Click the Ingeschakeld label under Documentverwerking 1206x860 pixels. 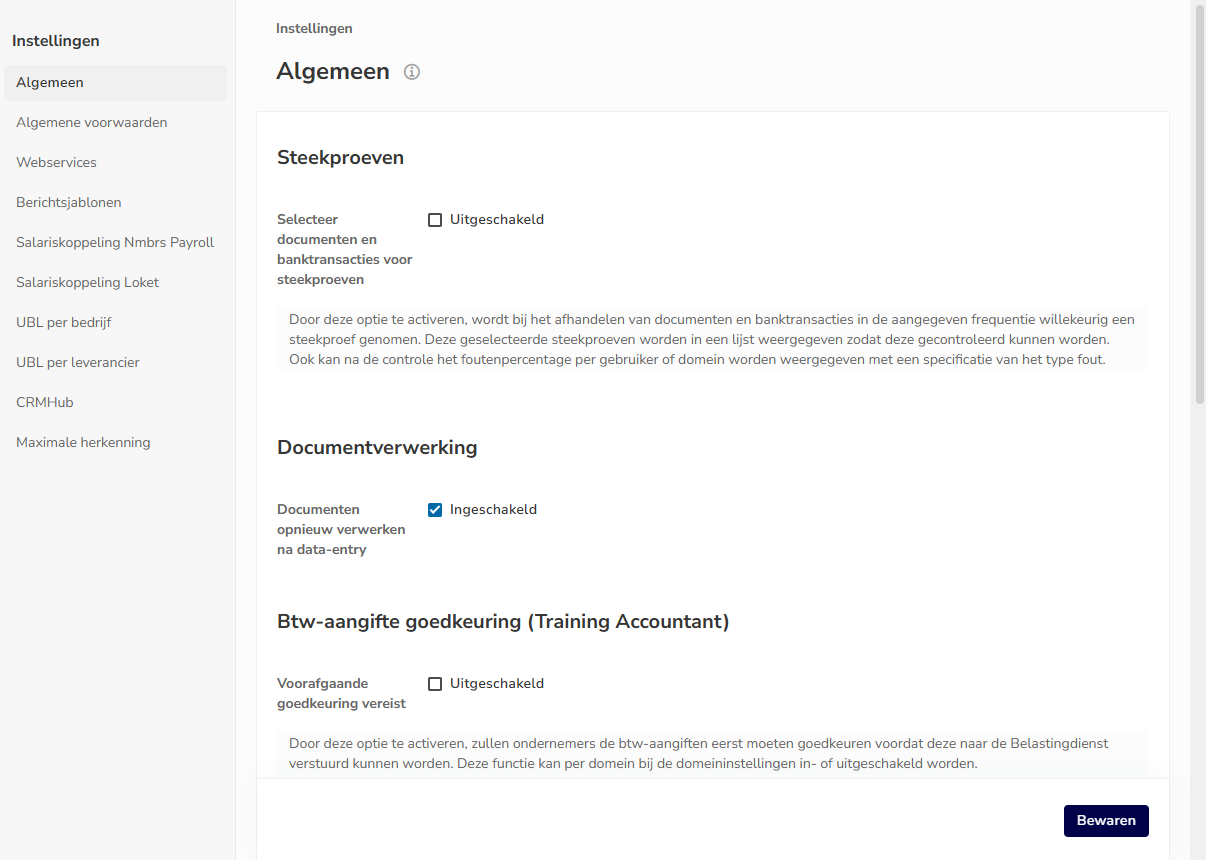493,510
